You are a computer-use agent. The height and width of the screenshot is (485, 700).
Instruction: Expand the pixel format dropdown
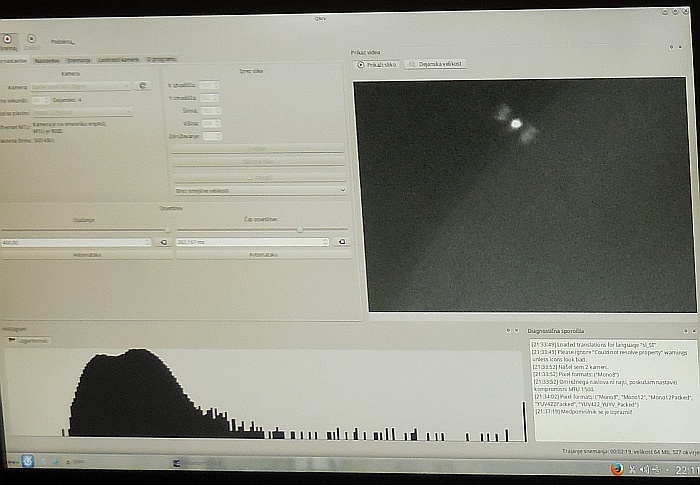coord(82,113)
